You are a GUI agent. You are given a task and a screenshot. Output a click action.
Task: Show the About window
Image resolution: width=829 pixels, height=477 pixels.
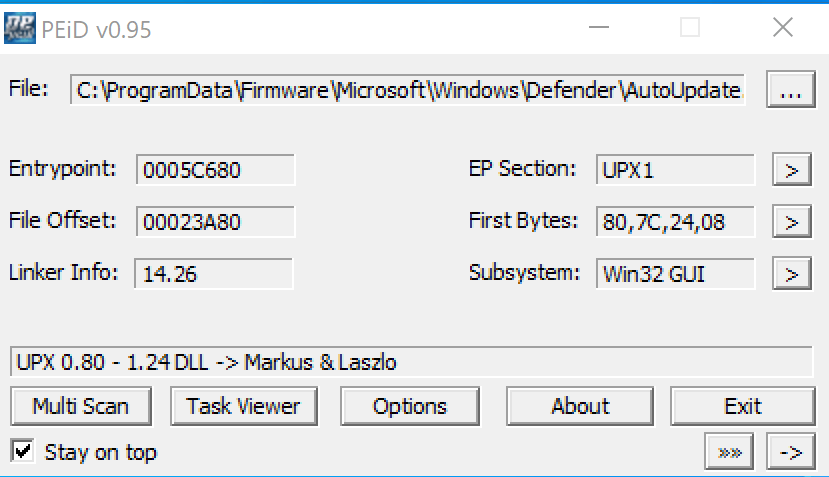tap(579, 406)
